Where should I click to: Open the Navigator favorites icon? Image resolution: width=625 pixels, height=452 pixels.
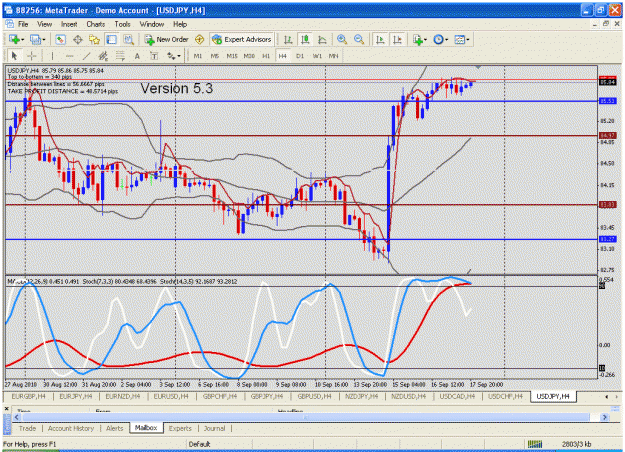click(x=94, y=39)
